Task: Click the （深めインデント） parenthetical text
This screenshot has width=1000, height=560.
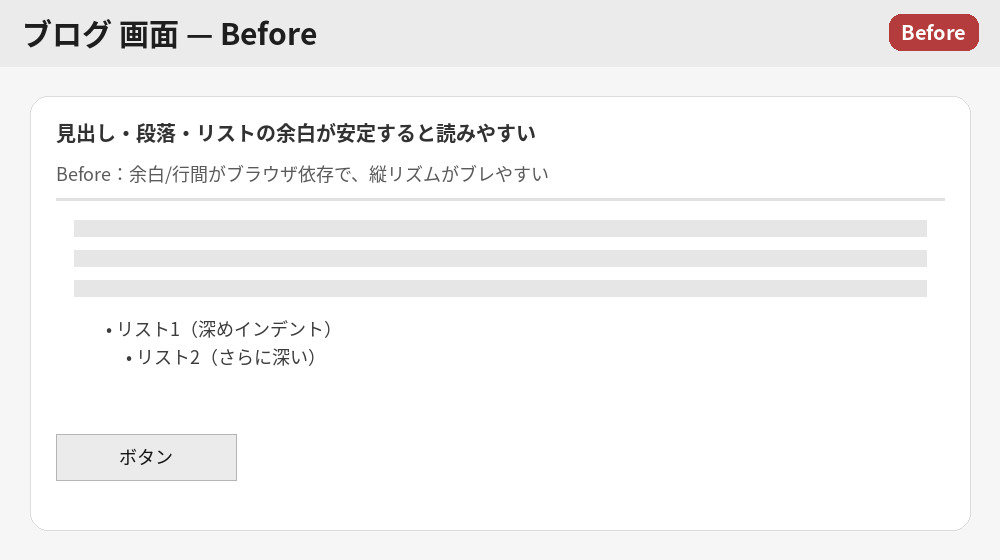Action: coord(260,328)
